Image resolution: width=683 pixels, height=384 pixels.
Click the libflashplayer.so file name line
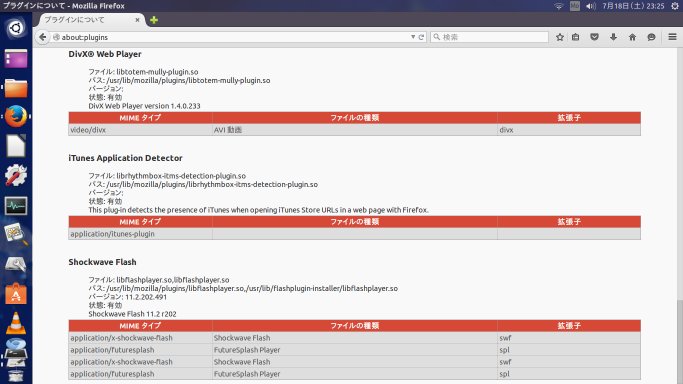click(x=159, y=280)
